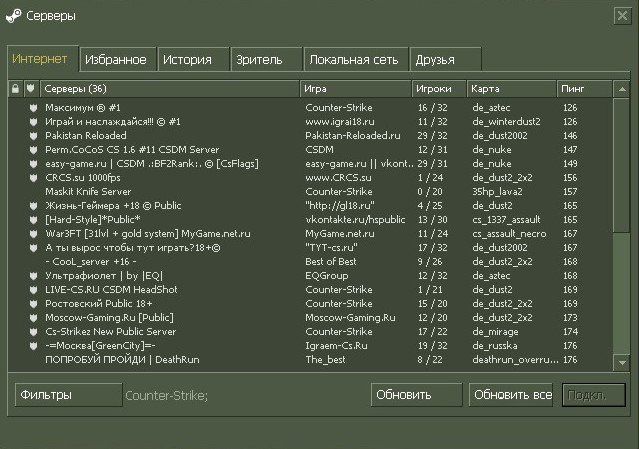
Task: Select the - CooL_server +16 - row
Action: (310, 262)
